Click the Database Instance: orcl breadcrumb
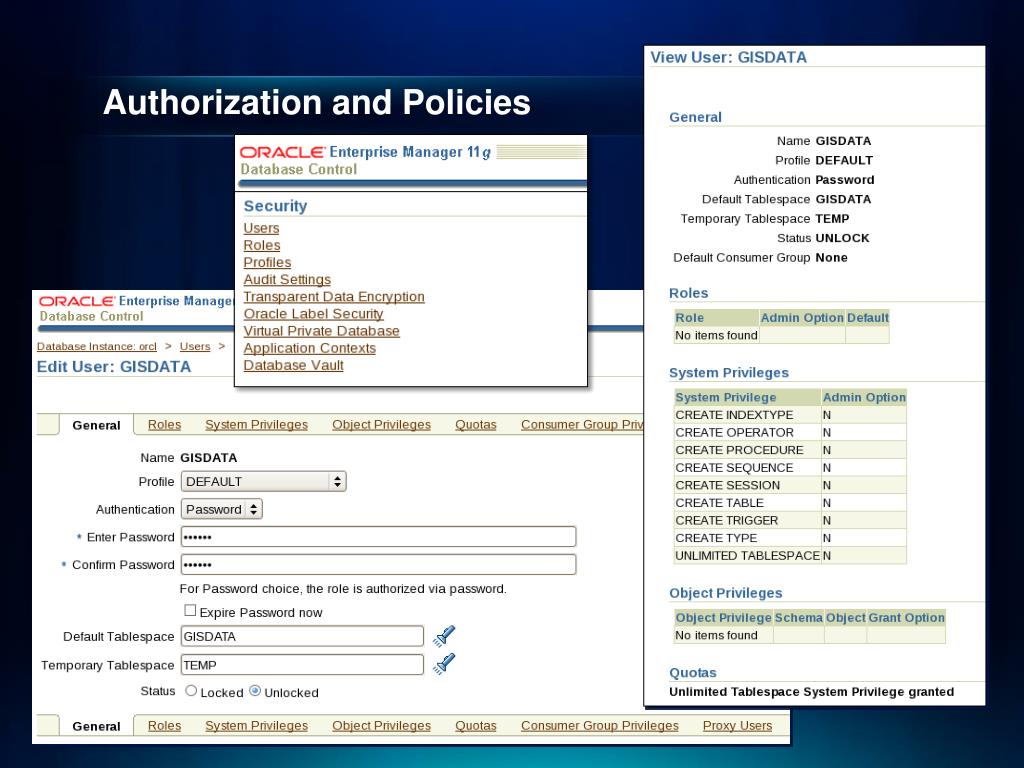This screenshot has width=1024, height=768. coord(97,346)
